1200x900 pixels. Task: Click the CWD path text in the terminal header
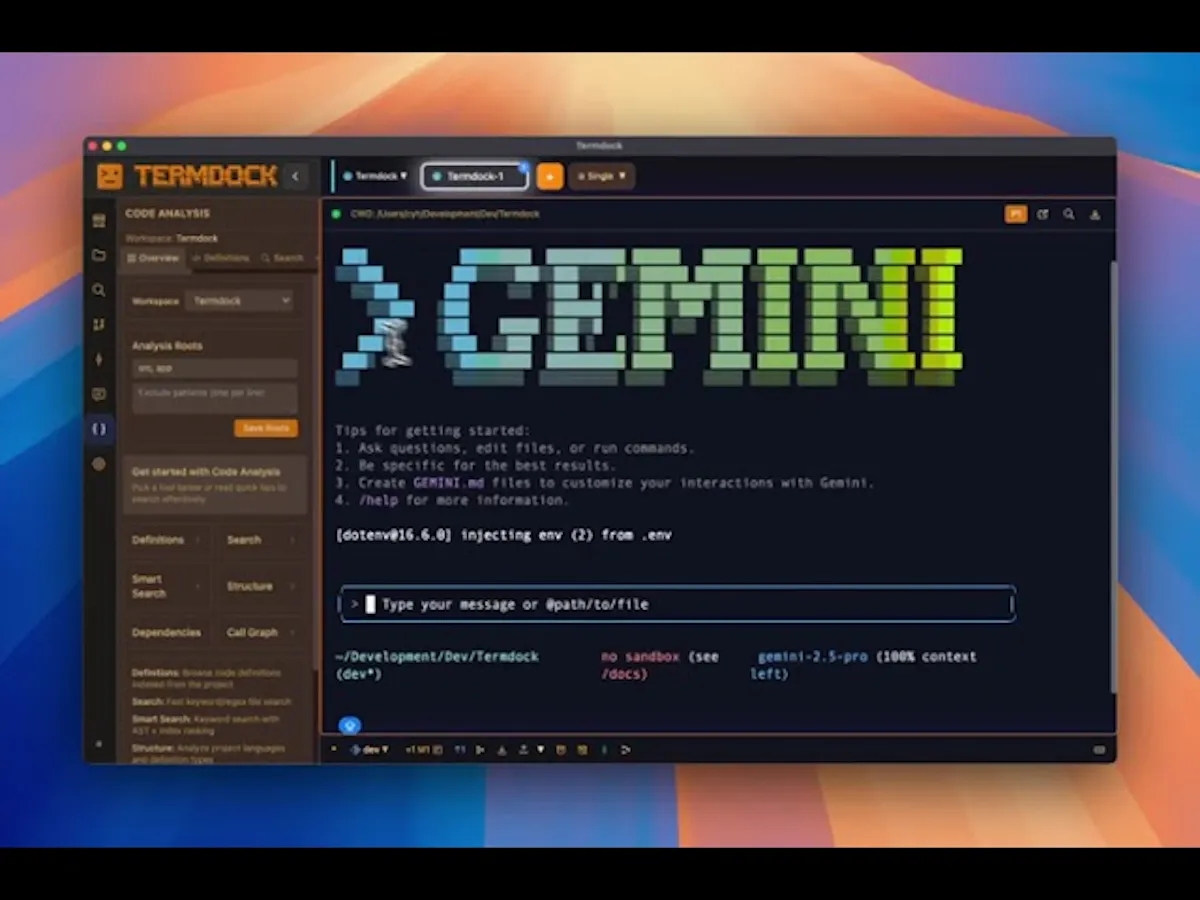pos(445,214)
